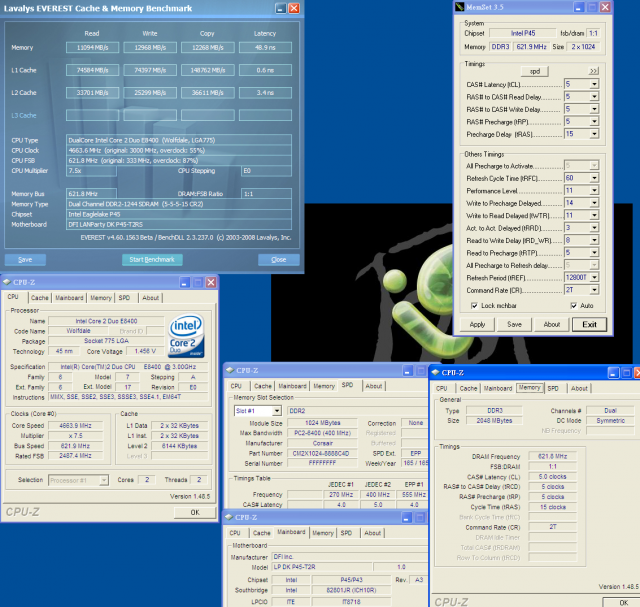The width and height of the screenshot is (640, 607).
Task: Open the Command Rate (CR) dropdown in MemSet
Action: tap(594, 290)
